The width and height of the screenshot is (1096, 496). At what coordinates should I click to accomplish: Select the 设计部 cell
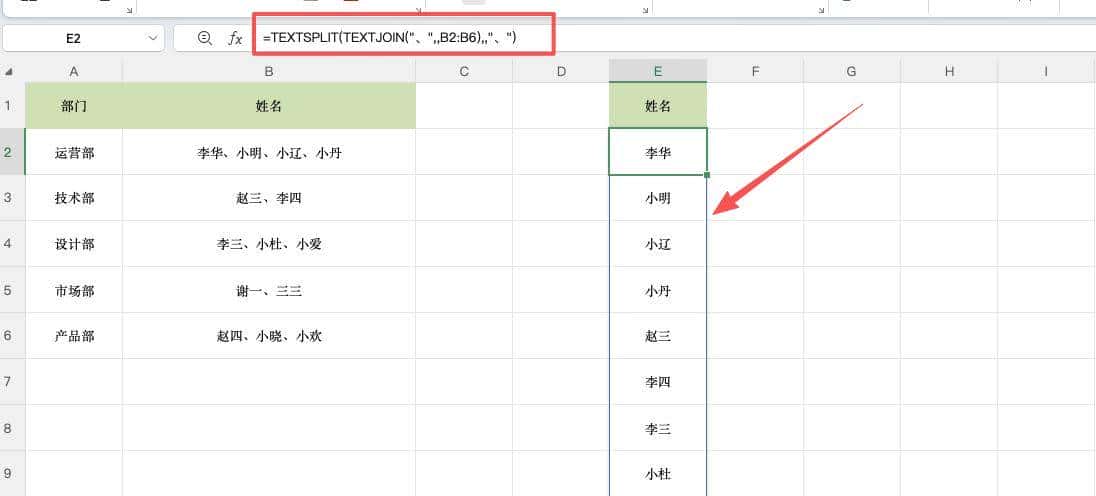click(x=73, y=244)
